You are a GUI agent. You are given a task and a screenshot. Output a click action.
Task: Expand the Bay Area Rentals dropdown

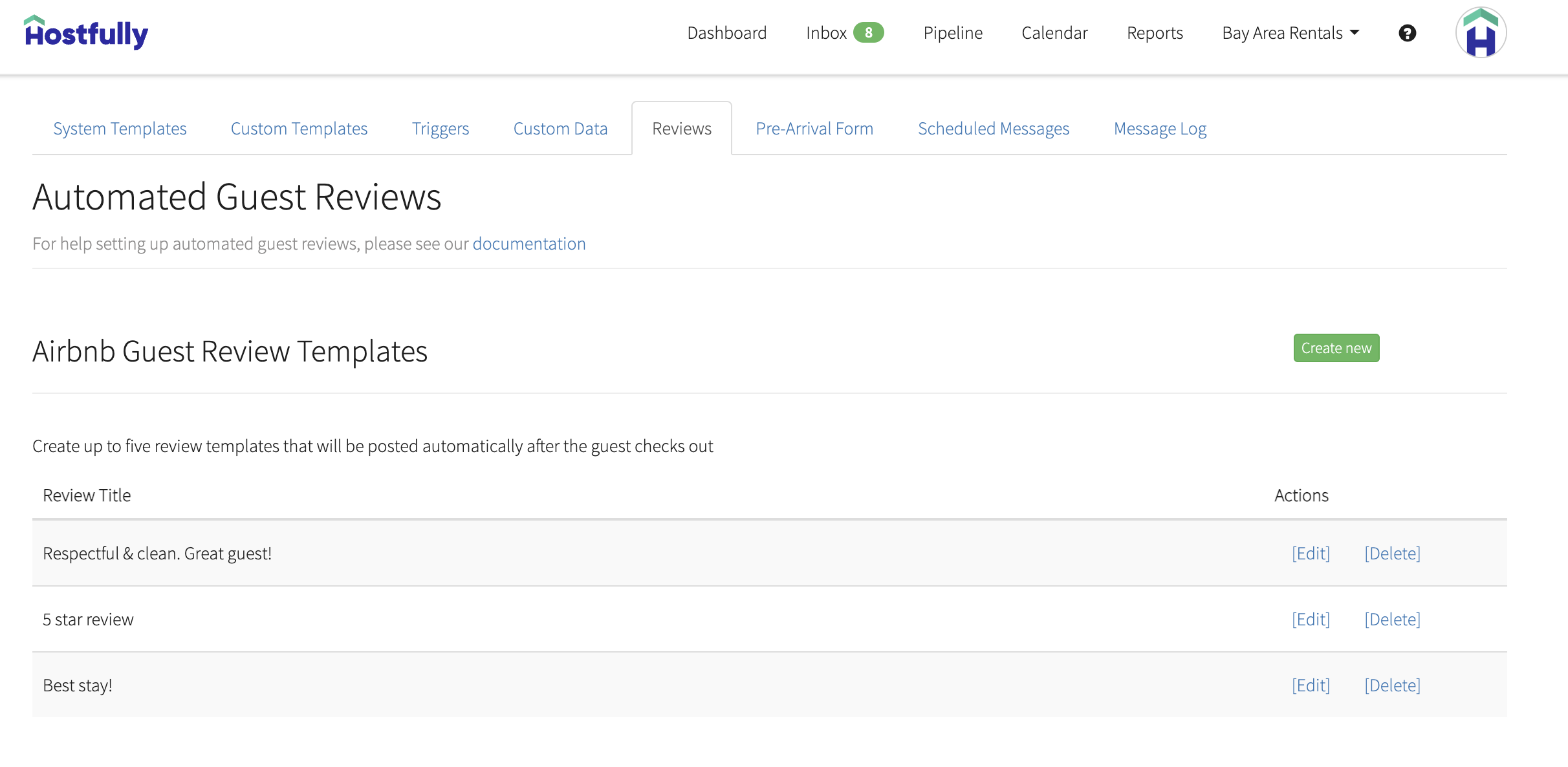(1290, 33)
